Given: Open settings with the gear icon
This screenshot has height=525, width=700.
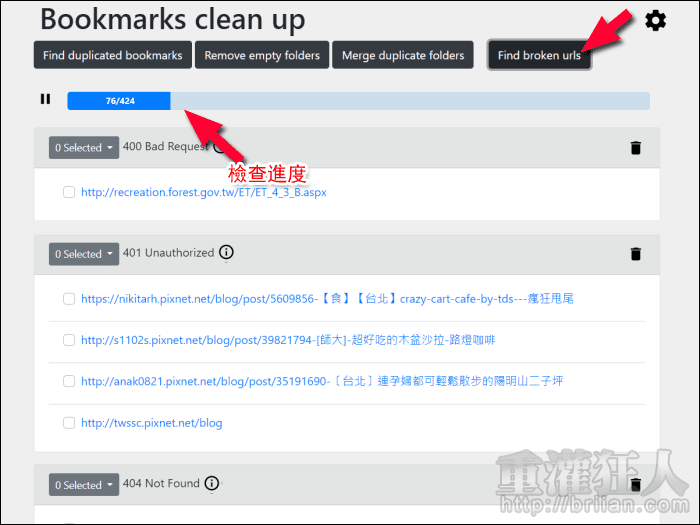Looking at the screenshot, I should (x=655, y=21).
